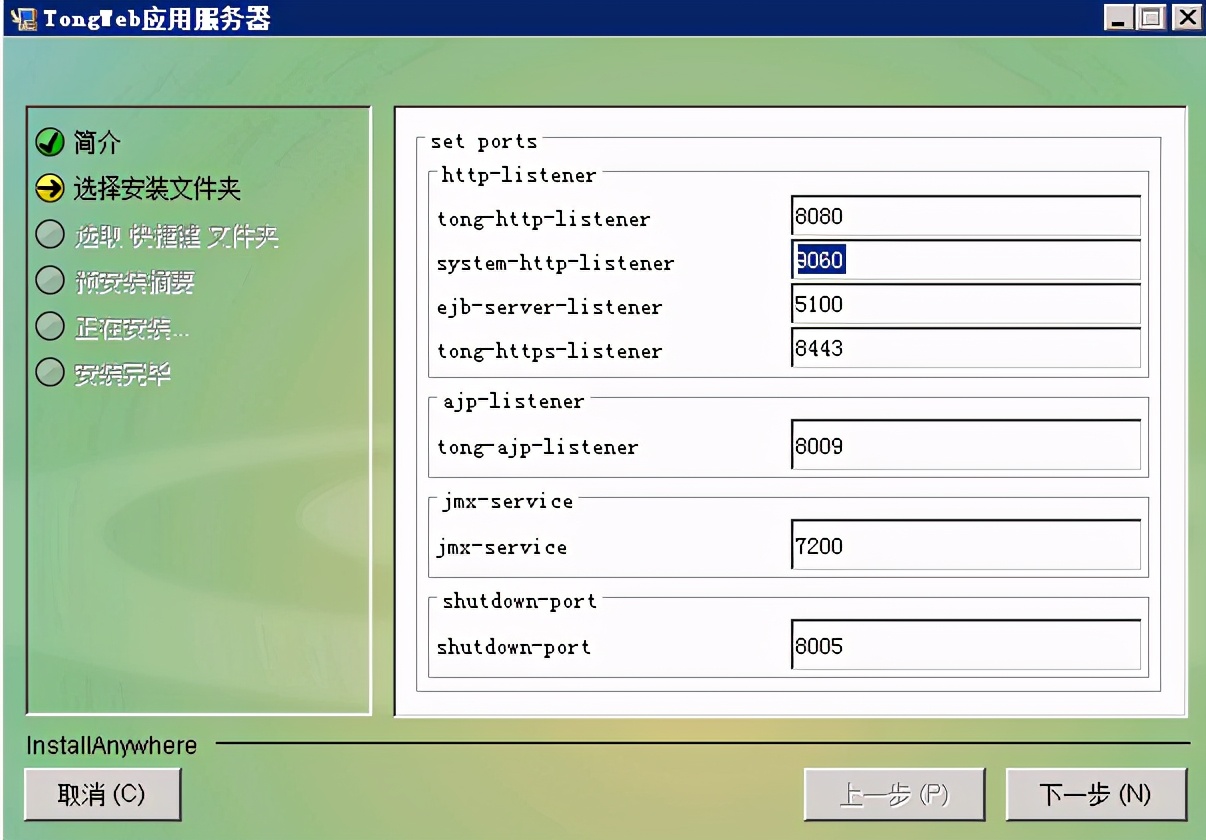Focus the ejb-server-listener port field
This screenshot has width=1206, height=840.
pos(965,304)
